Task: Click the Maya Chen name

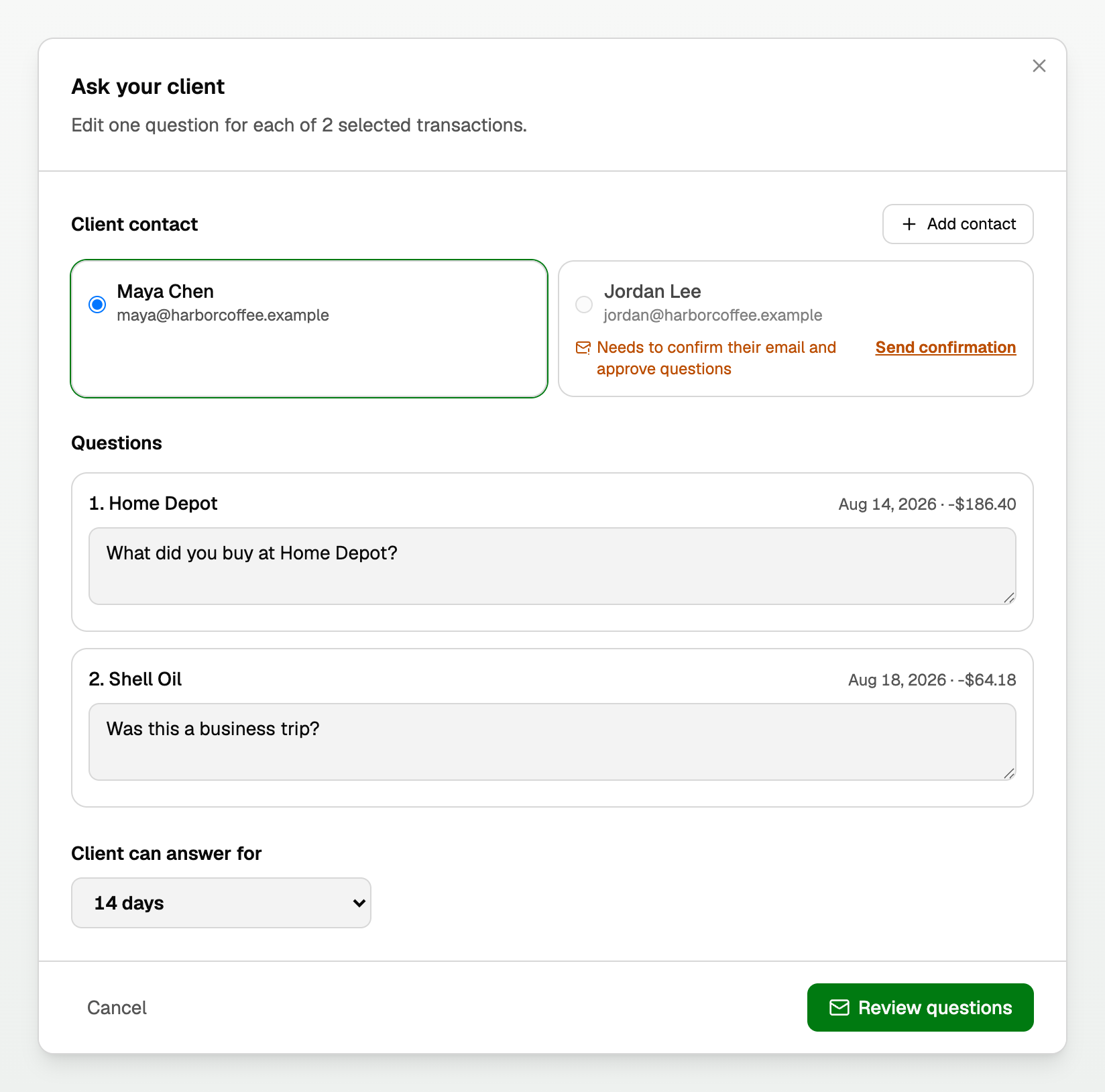Action: 165,291
